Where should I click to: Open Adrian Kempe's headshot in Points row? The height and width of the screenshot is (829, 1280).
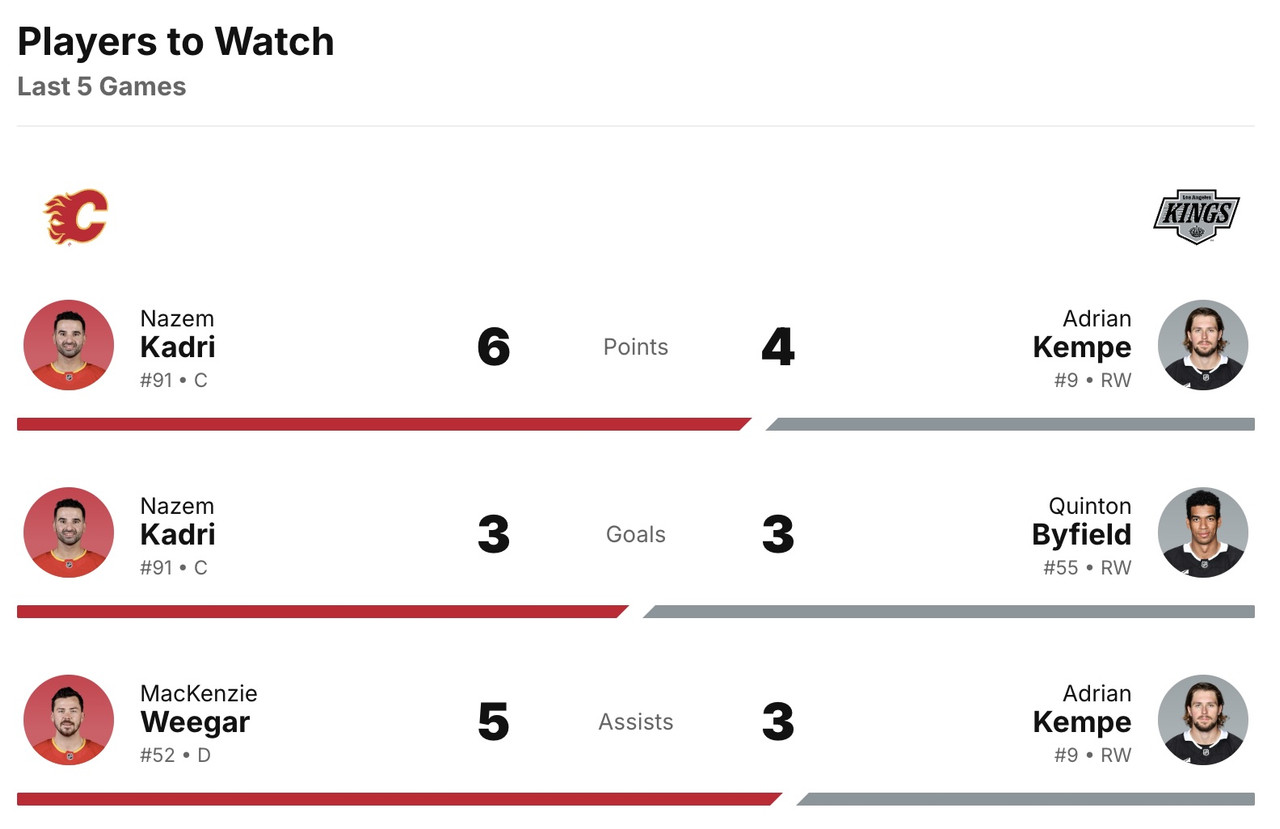[x=1202, y=345]
